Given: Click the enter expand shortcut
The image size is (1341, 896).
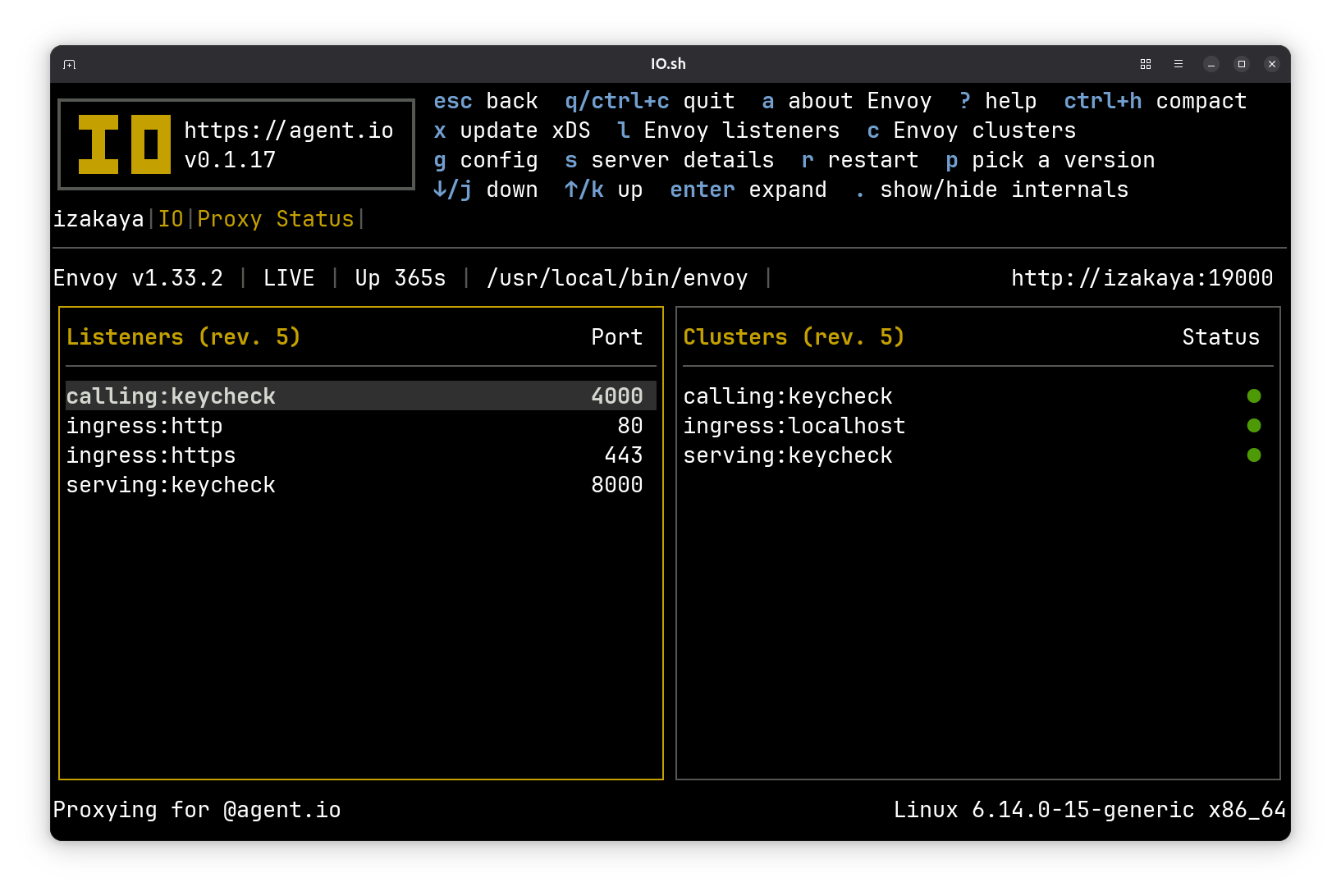Looking at the screenshot, I should 748,190.
